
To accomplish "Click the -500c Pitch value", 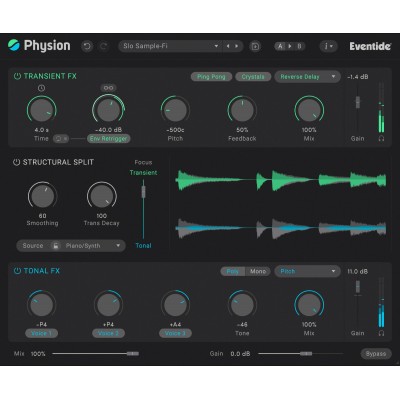I will pos(175,130).
